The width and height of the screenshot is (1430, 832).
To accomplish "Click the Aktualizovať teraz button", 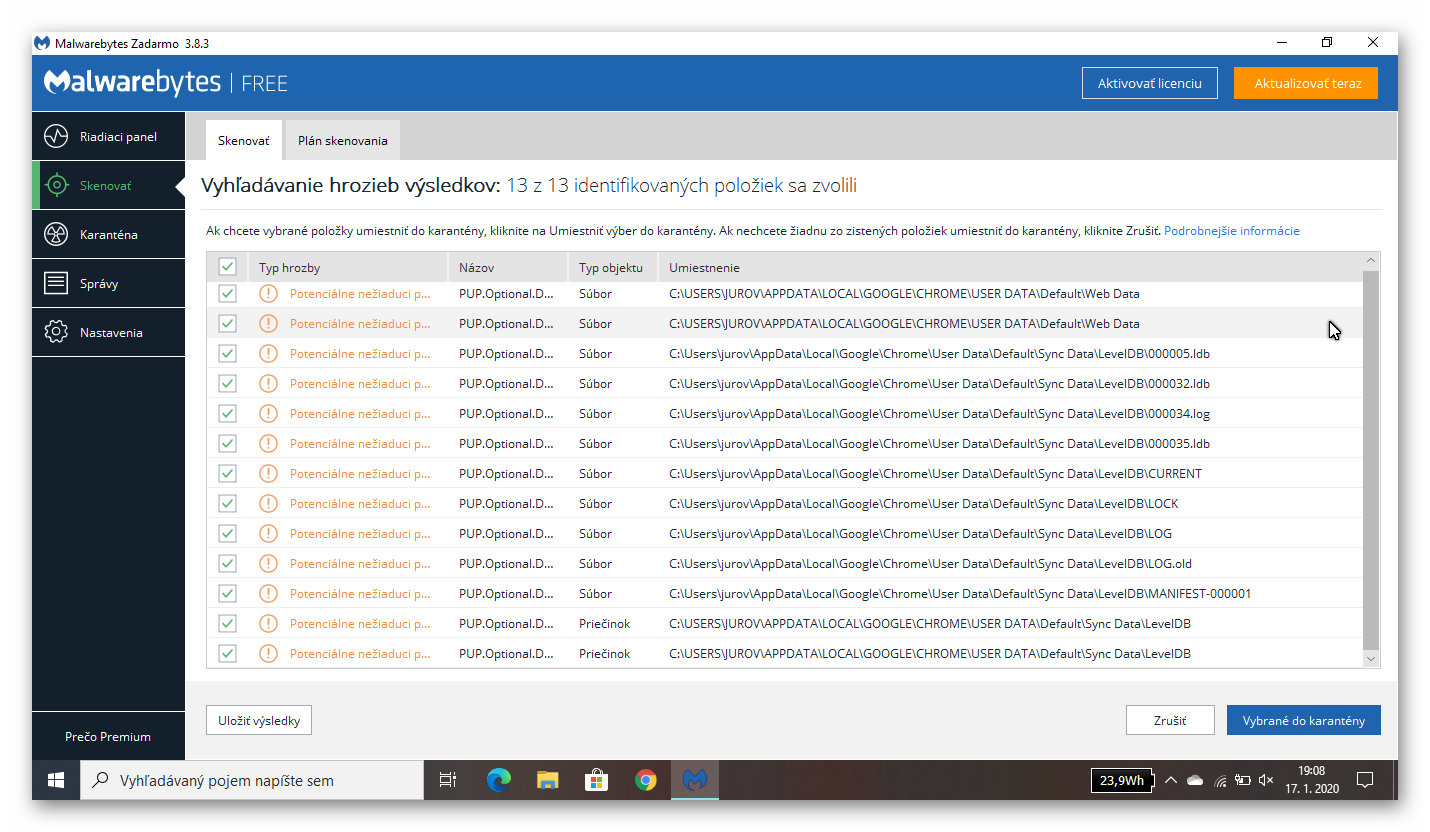I will tap(1306, 83).
